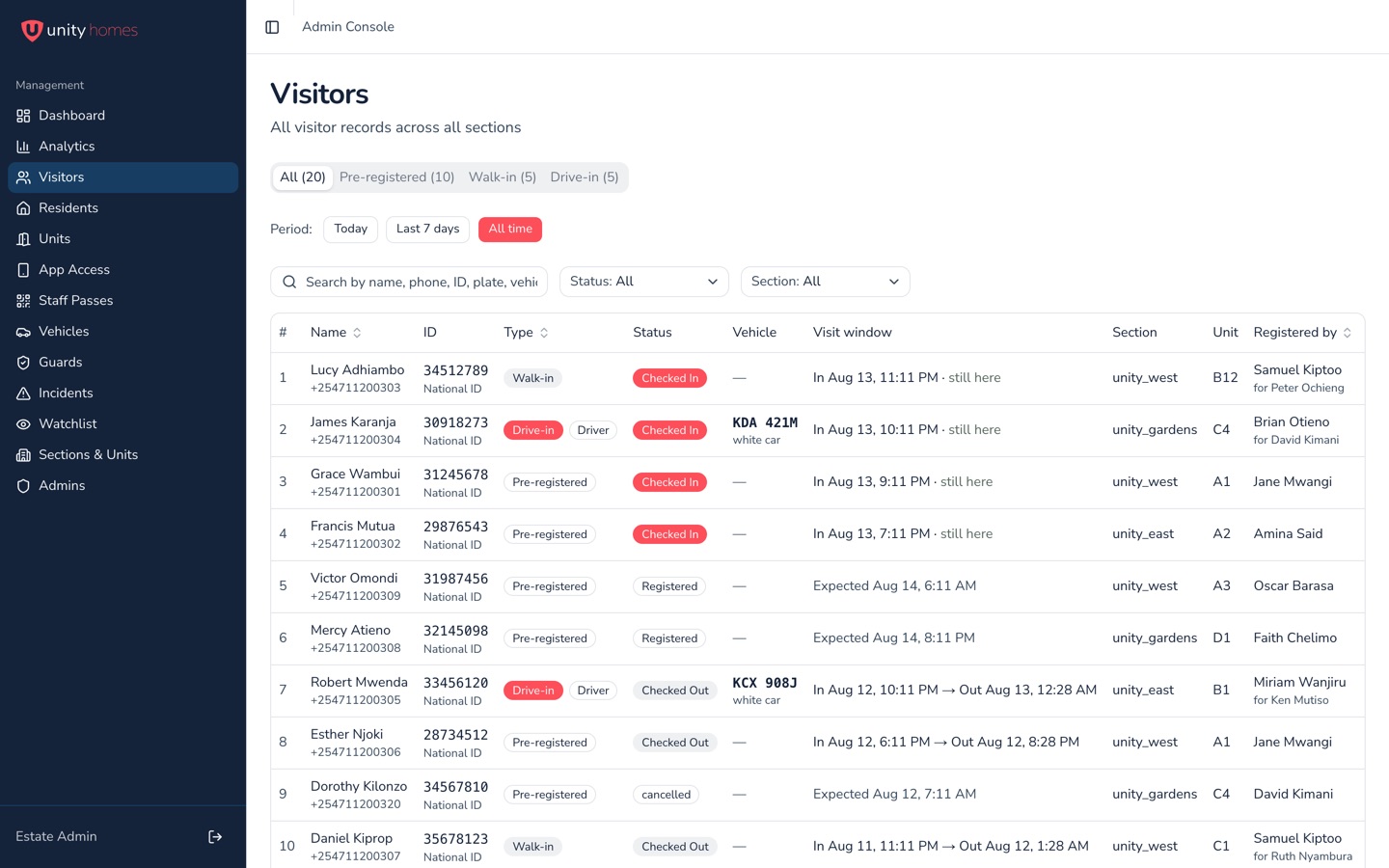Click cancelled status for Dorothy Kilonzo
Screen dimensions: 1389x868
pyautogui.click(x=667, y=795)
